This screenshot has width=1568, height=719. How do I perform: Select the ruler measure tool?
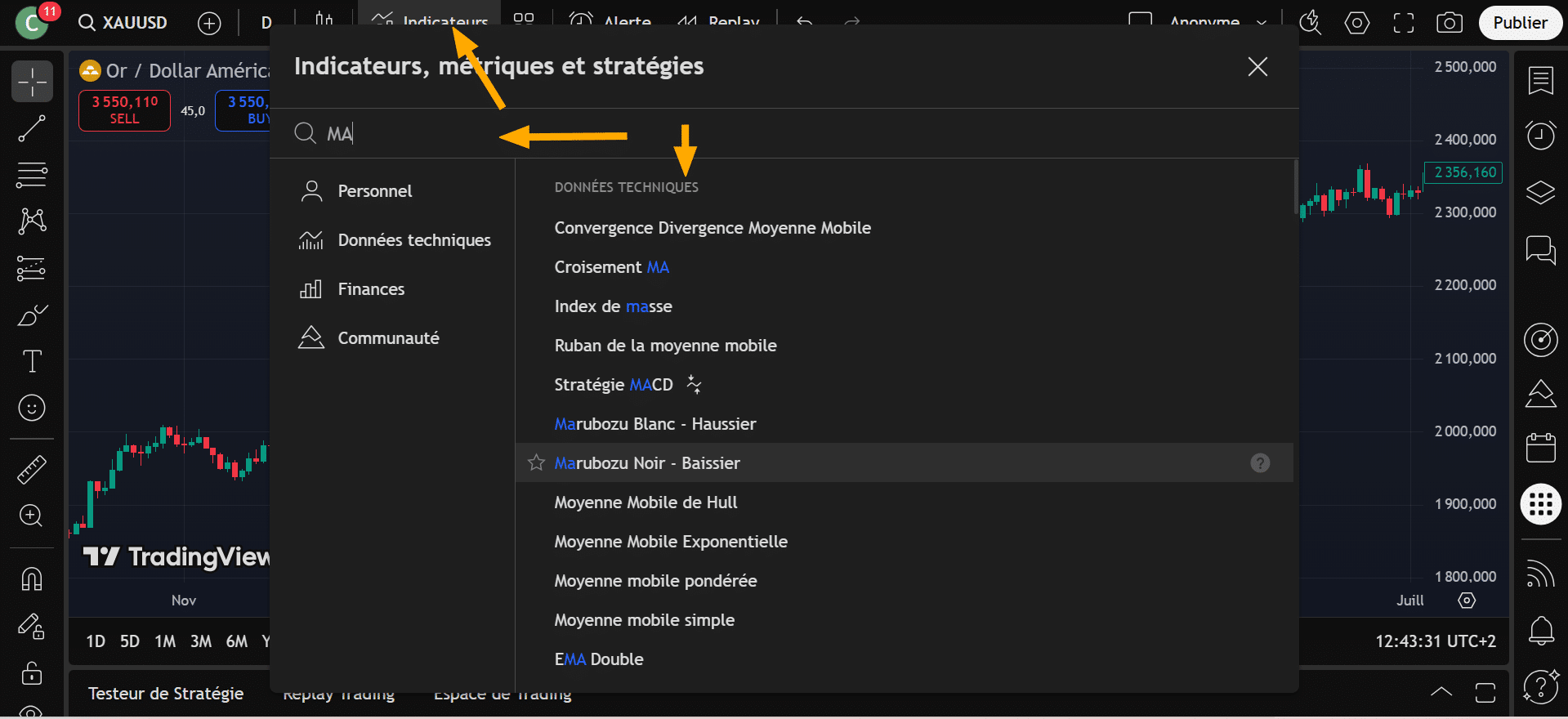point(32,469)
